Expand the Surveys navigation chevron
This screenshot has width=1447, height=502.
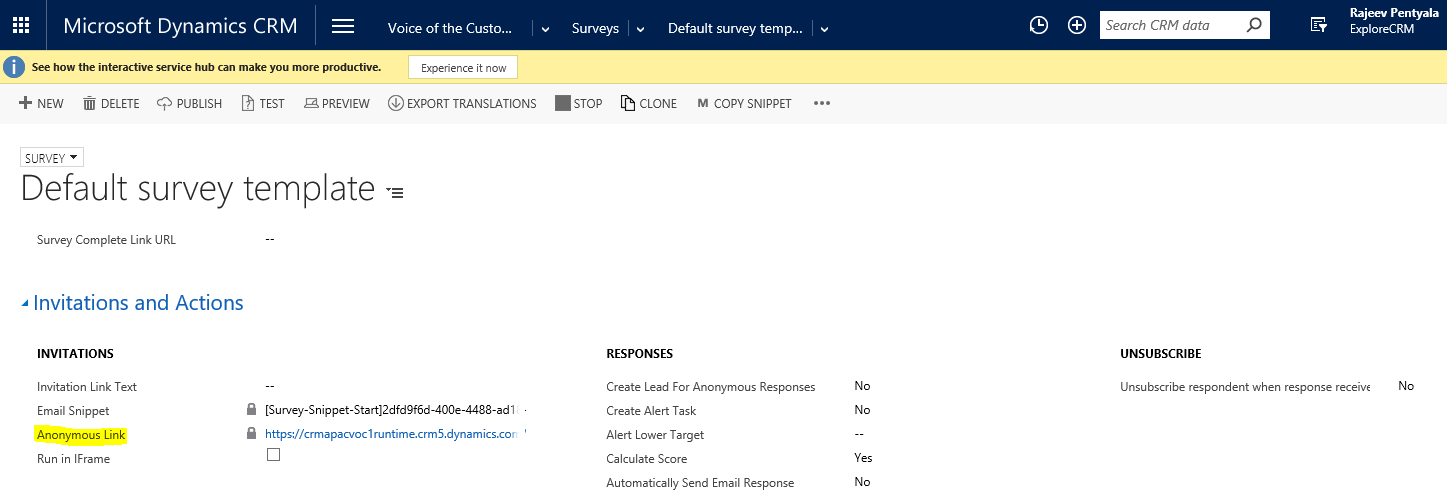[x=641, y=29]
